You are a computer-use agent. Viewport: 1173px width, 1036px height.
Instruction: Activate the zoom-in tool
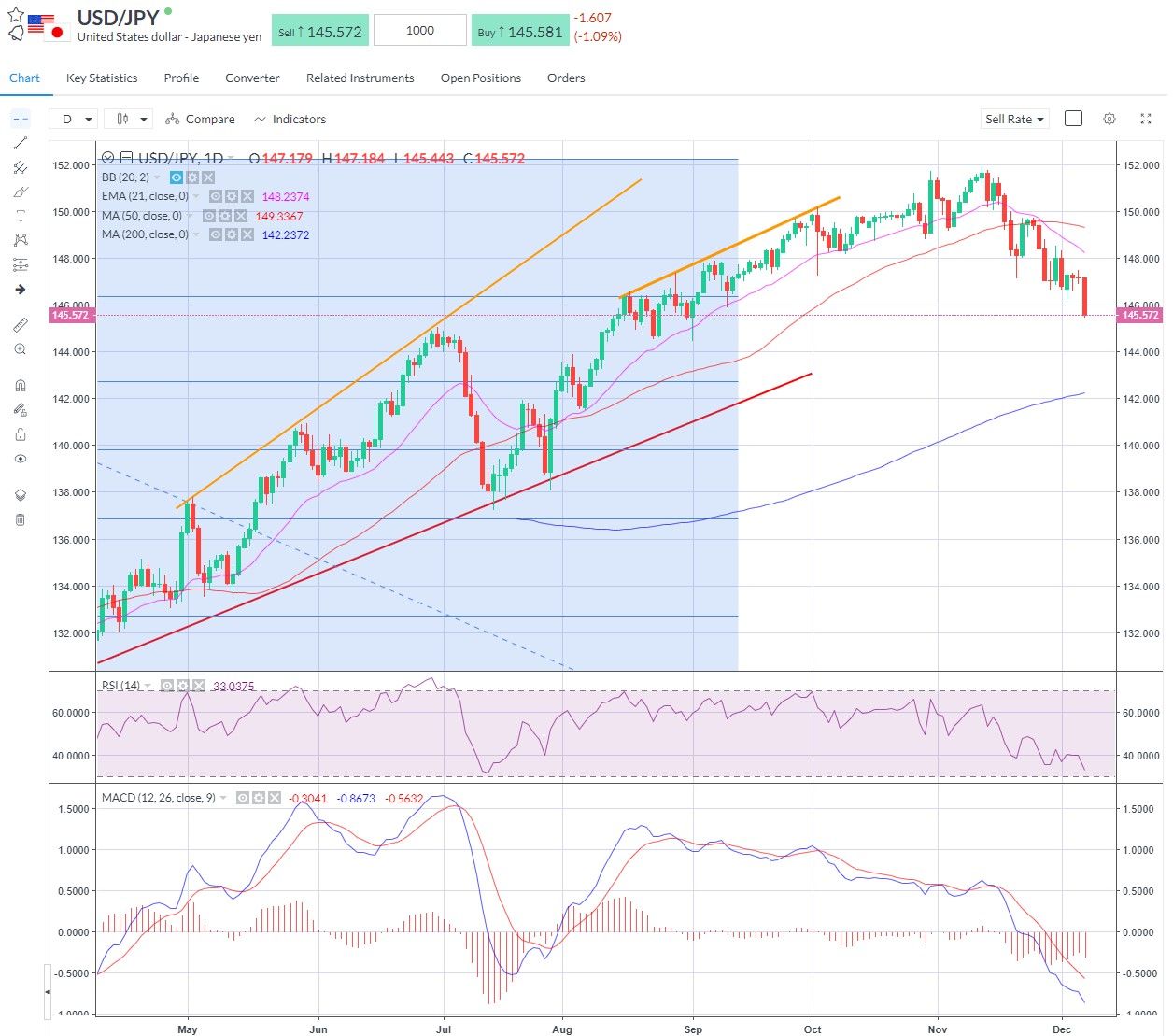pos(20,349)
